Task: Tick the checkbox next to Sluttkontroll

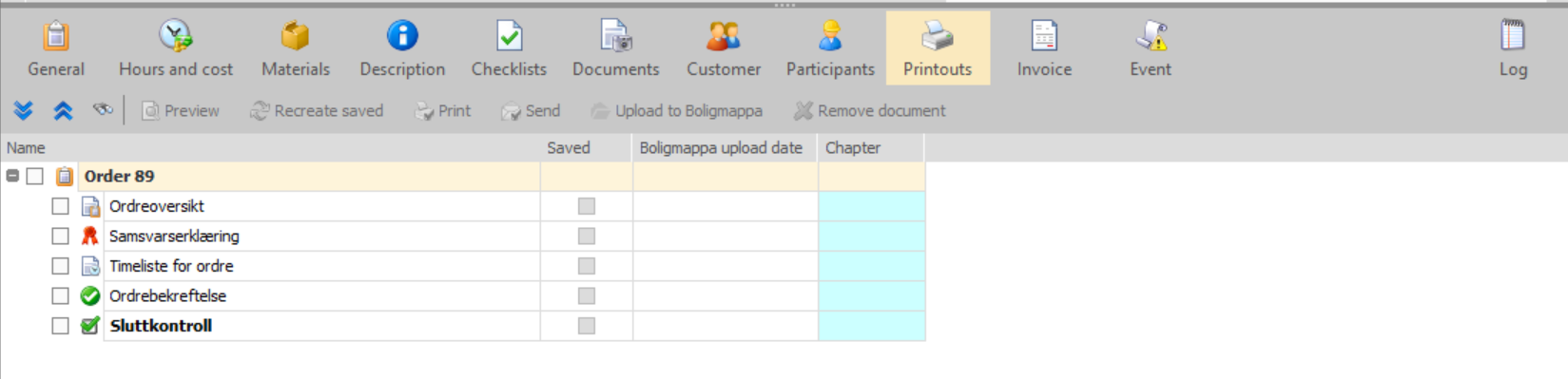Action: pos(60,326)
